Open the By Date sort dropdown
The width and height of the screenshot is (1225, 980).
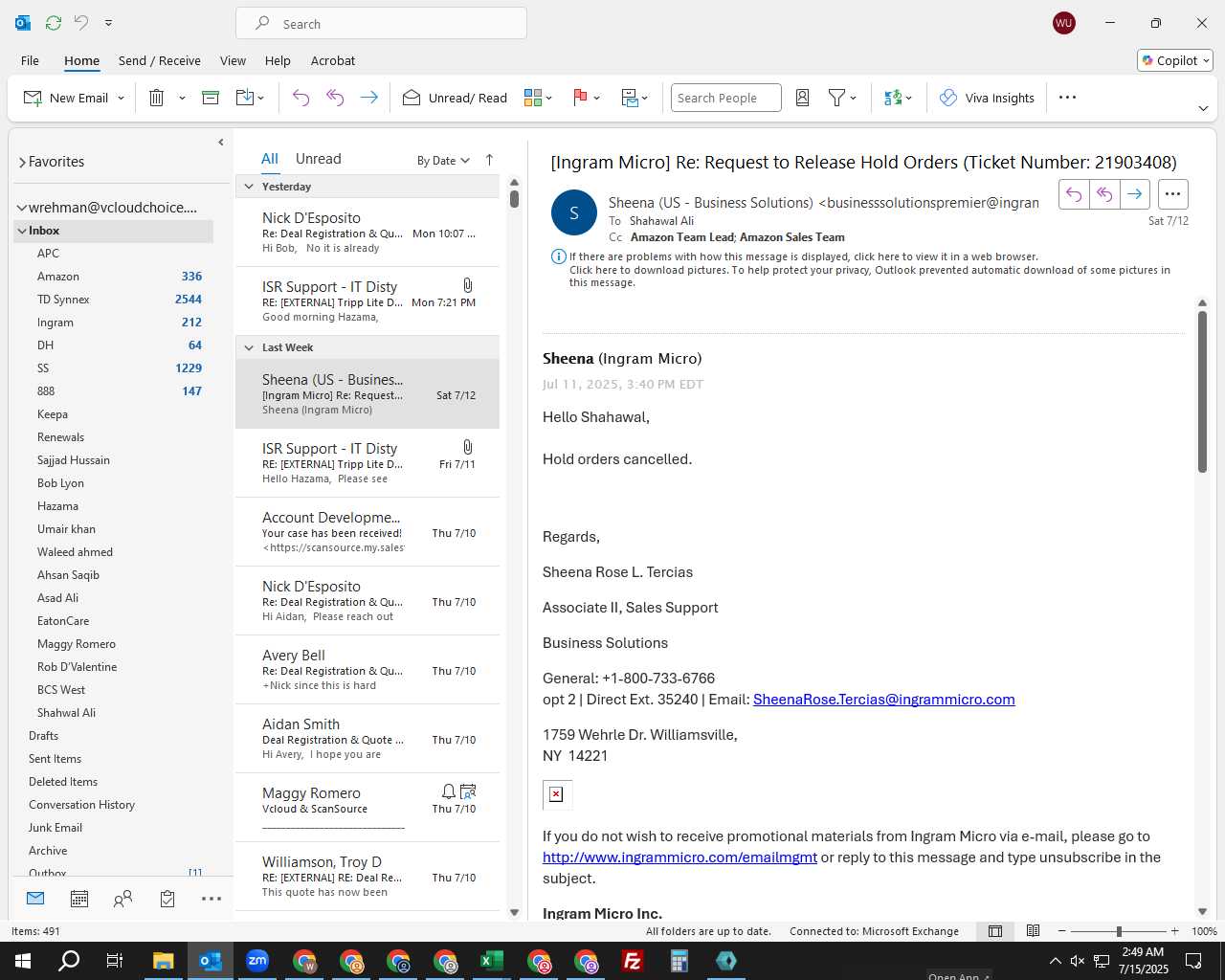pyautogui.click(x=443, y=160)
